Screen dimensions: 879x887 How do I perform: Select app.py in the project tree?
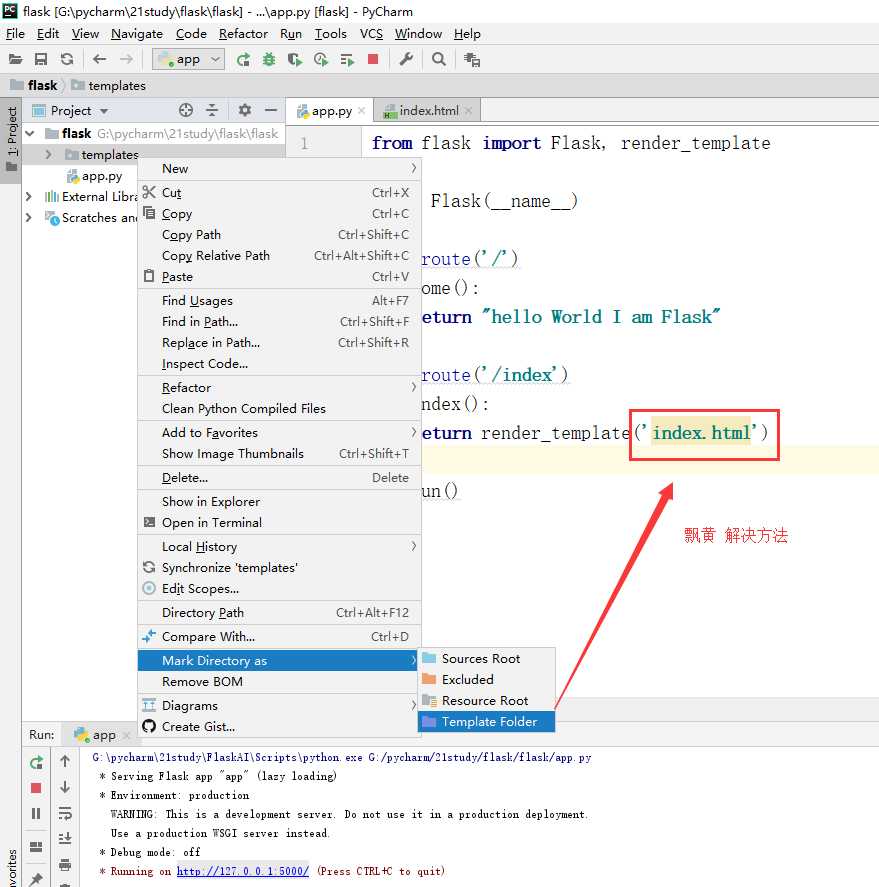(x=94, y=176)
